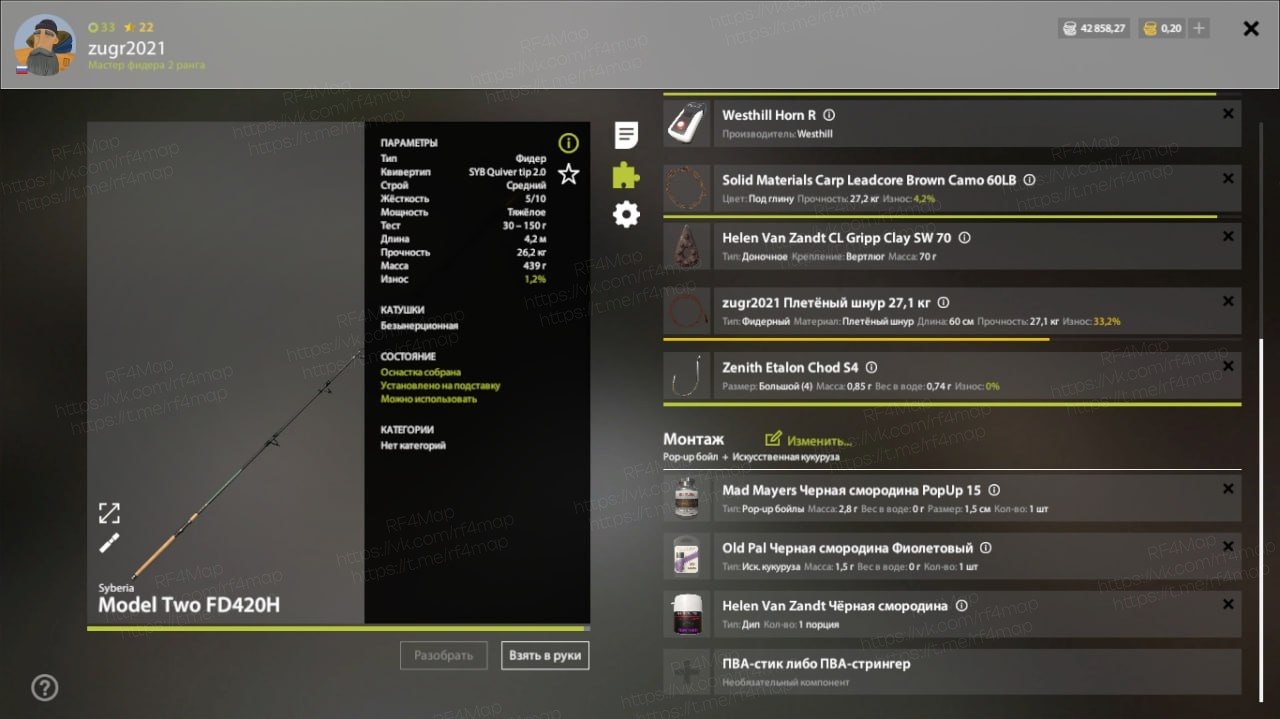This screenshot has height=719, width=1280.
Task: Remove zugr2021 Плетёный шнур leader
Action: point(1228,301)
